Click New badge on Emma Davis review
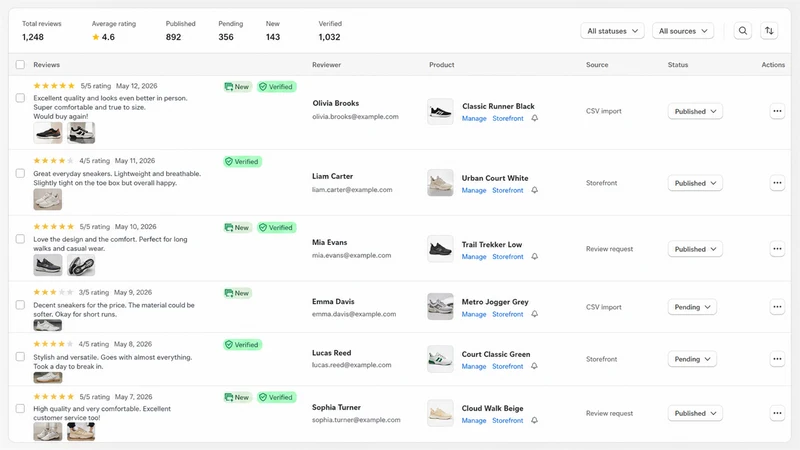 tap(237, 293)
